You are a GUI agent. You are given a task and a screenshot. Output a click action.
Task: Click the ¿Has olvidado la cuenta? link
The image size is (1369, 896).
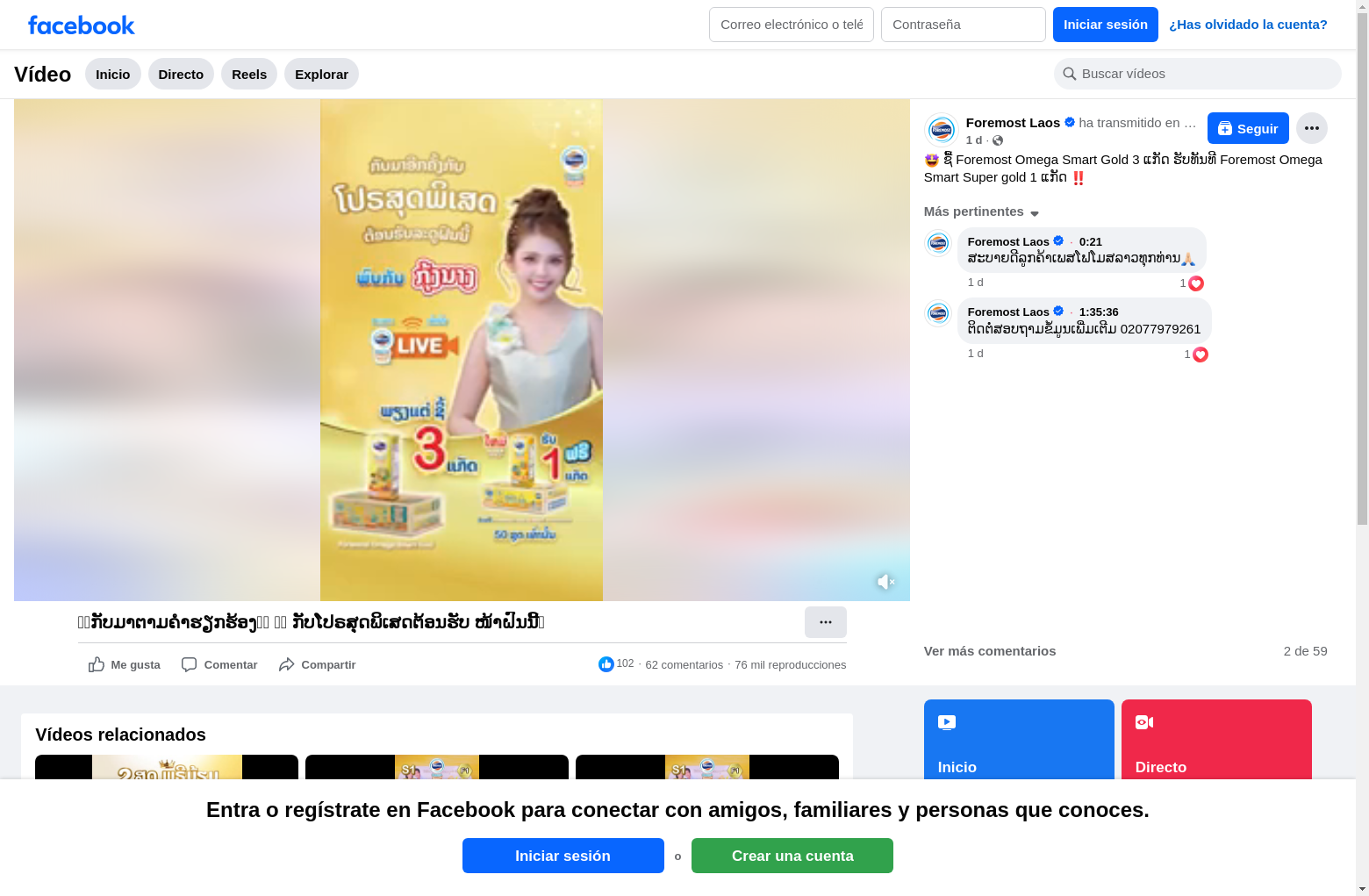[x=1248, y=25]
